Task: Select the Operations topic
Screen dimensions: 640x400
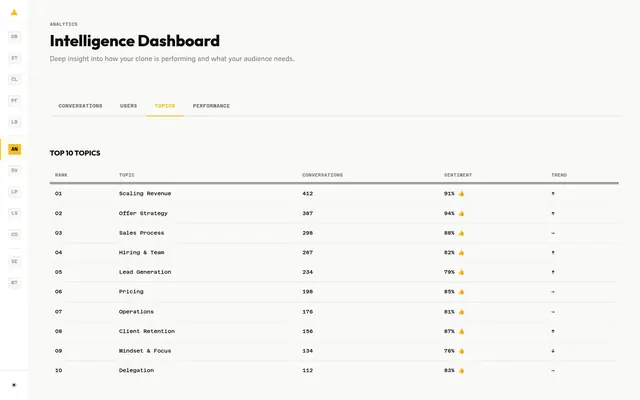Action: (x=136, y=312)
